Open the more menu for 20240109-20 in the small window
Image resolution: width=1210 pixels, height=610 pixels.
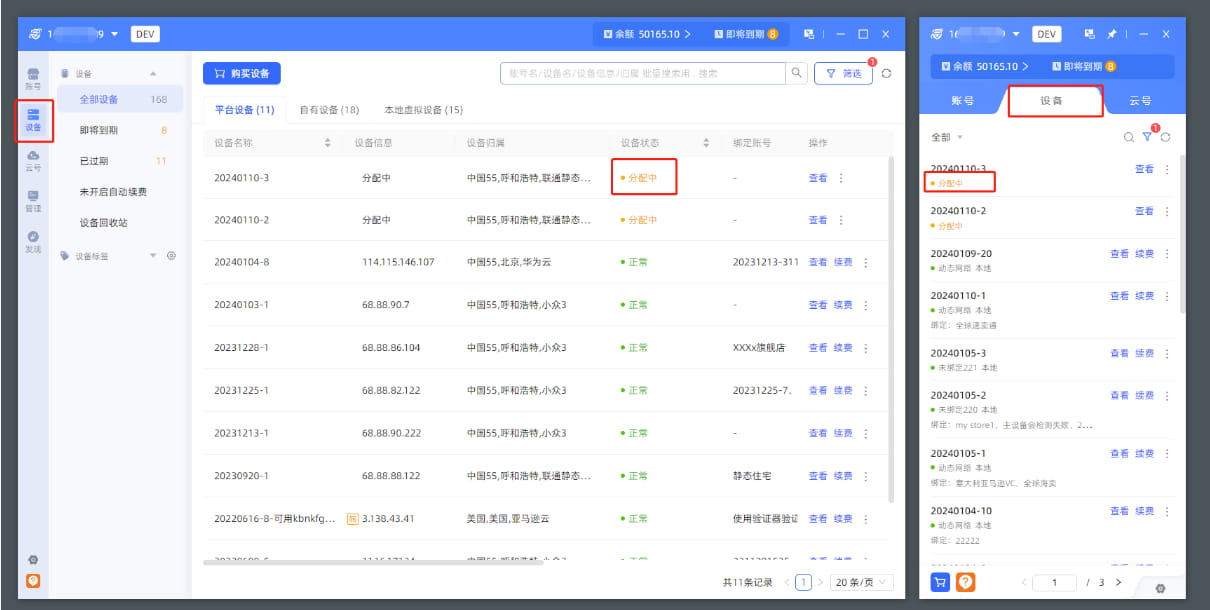click(1166, 254)
